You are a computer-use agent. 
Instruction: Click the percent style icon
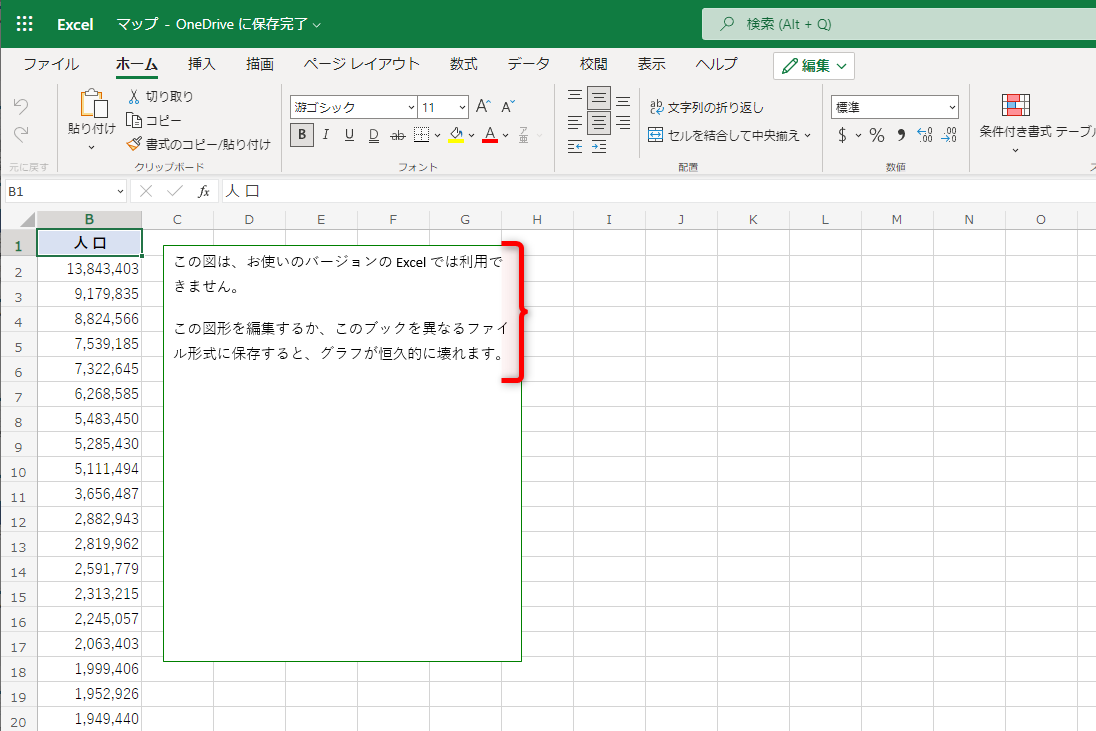pyautogui.click(x=876, y=136)
